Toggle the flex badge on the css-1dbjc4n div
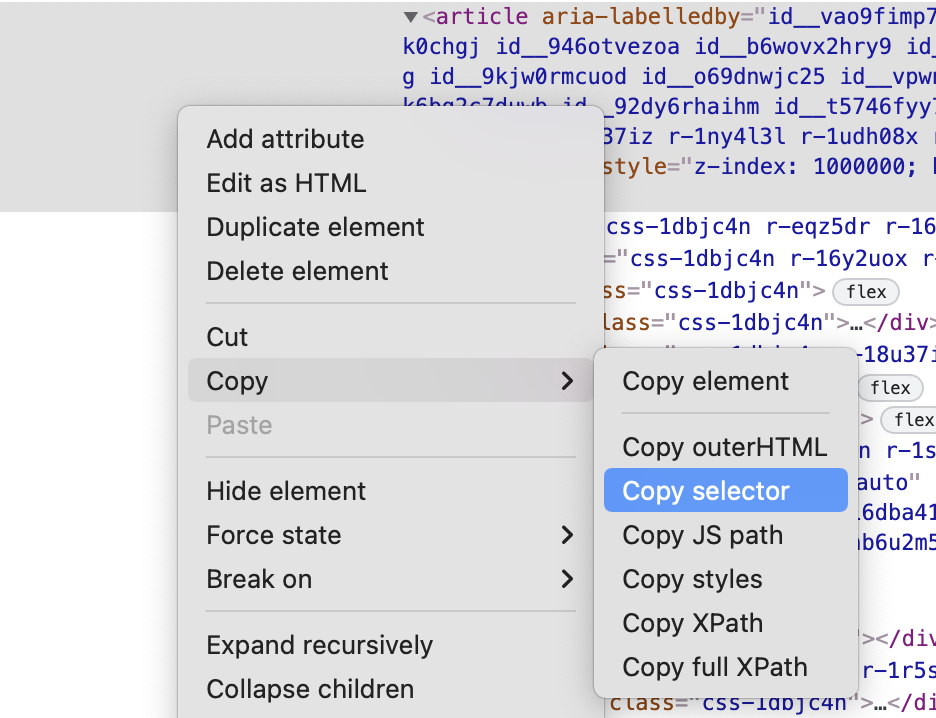The height and width of the screenshot is (718, 936). click(866, 292)
